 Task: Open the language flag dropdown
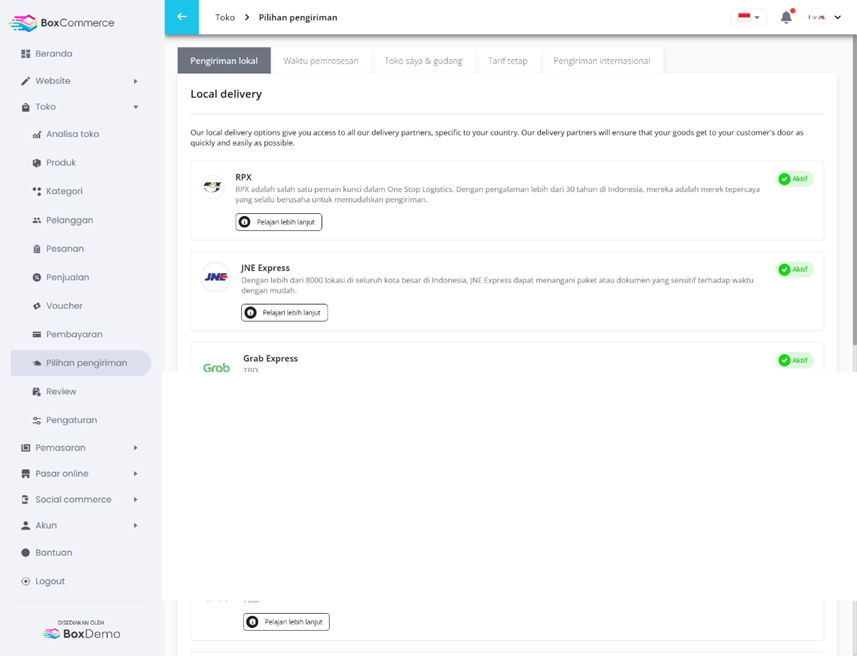[x=748, y=17]
